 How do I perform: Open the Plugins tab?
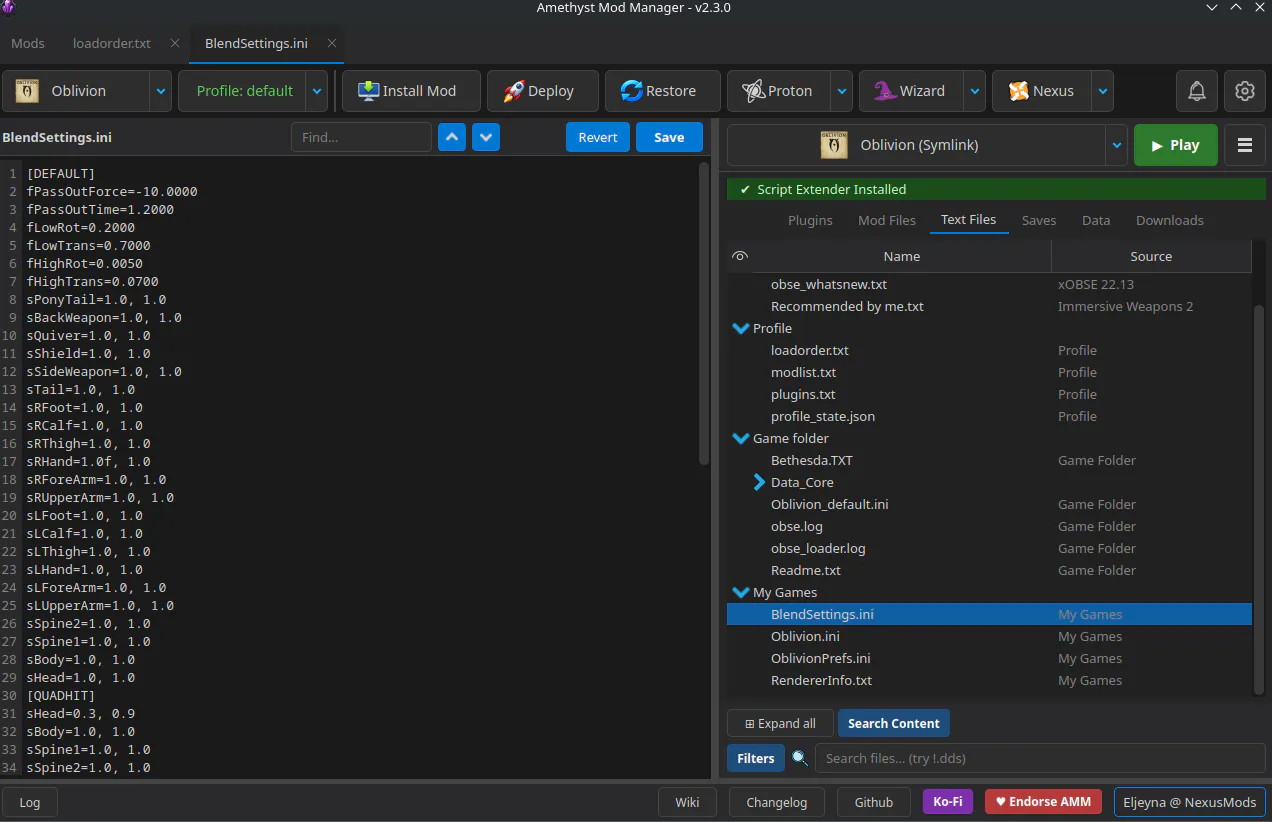point(810,220)
